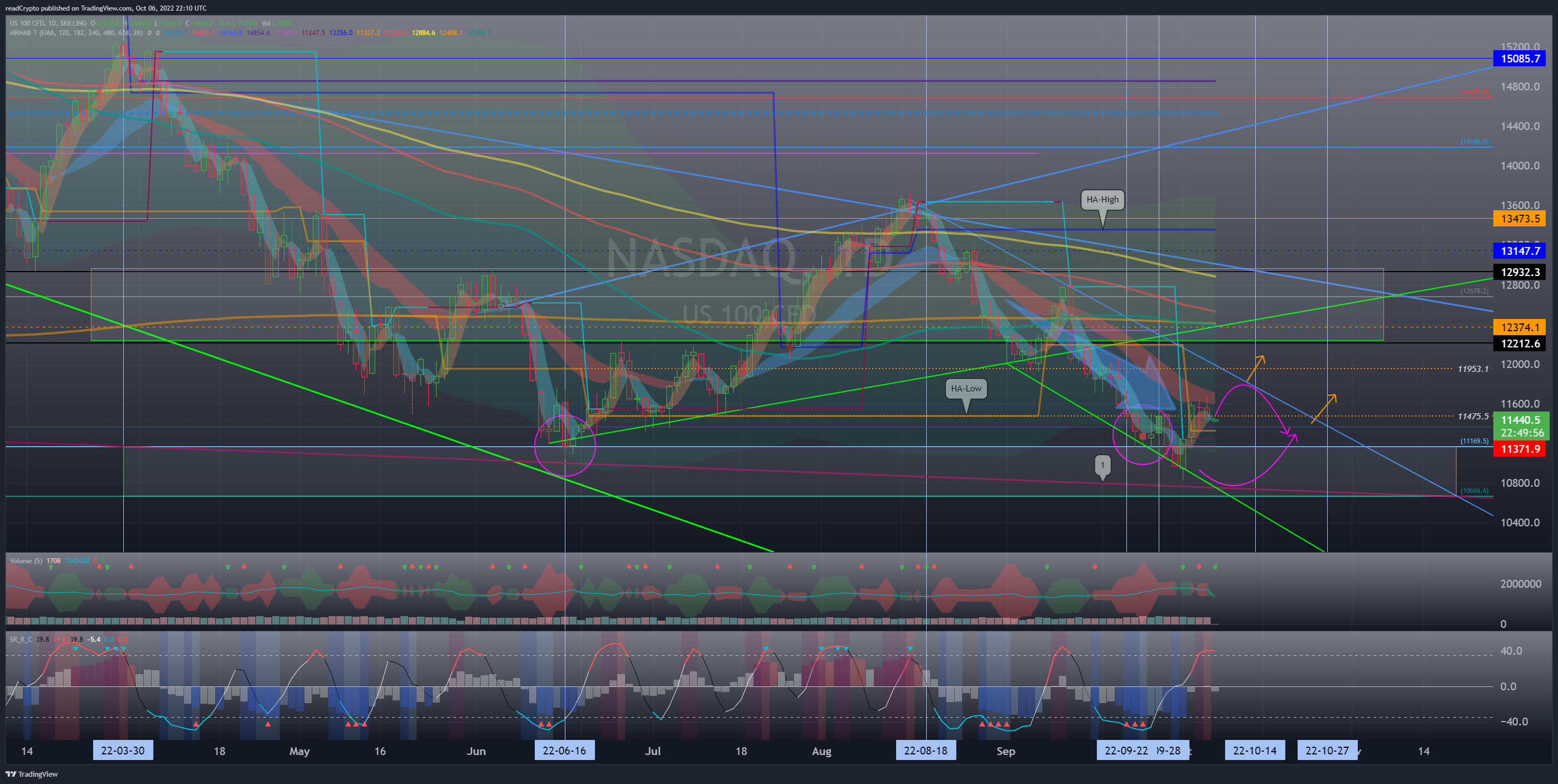Click the Volume (5) indicator legend
This screenshot has height=784, width=1558.
click(26, 561)
